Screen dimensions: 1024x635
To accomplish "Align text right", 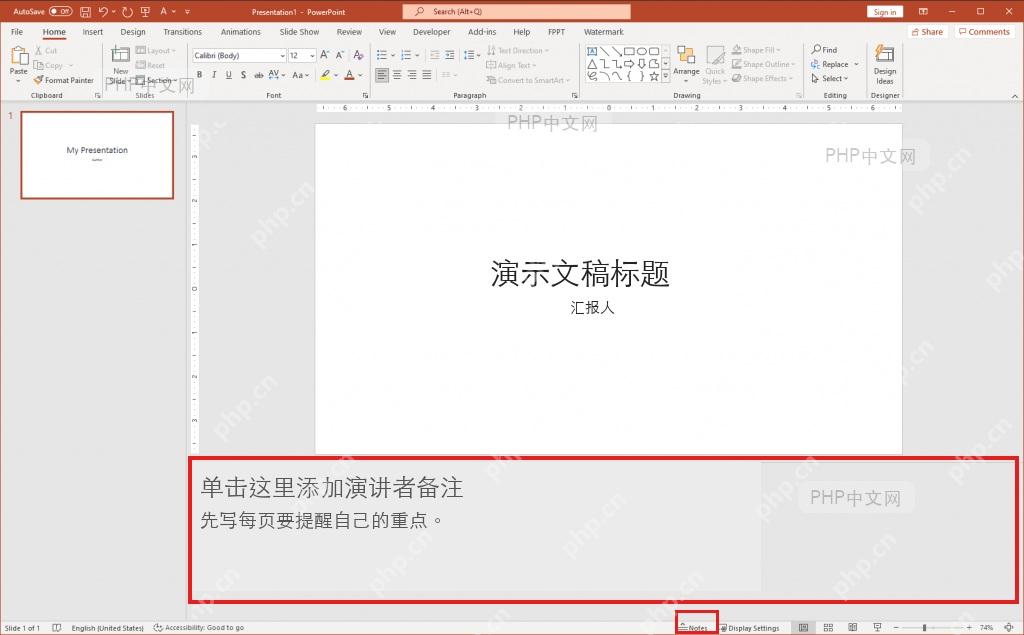I will point(412,75).
